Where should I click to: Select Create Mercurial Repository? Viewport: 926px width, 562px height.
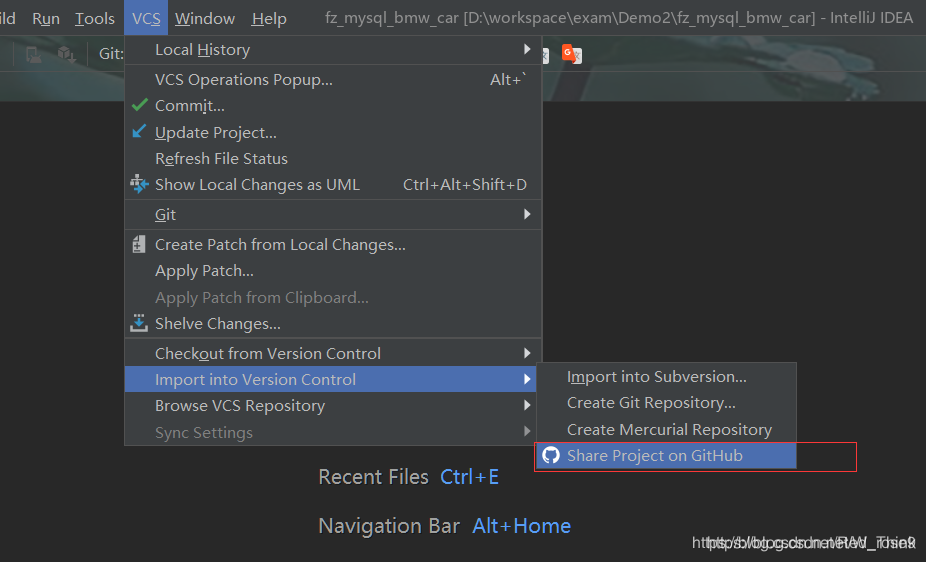click(x=666, y=430)
